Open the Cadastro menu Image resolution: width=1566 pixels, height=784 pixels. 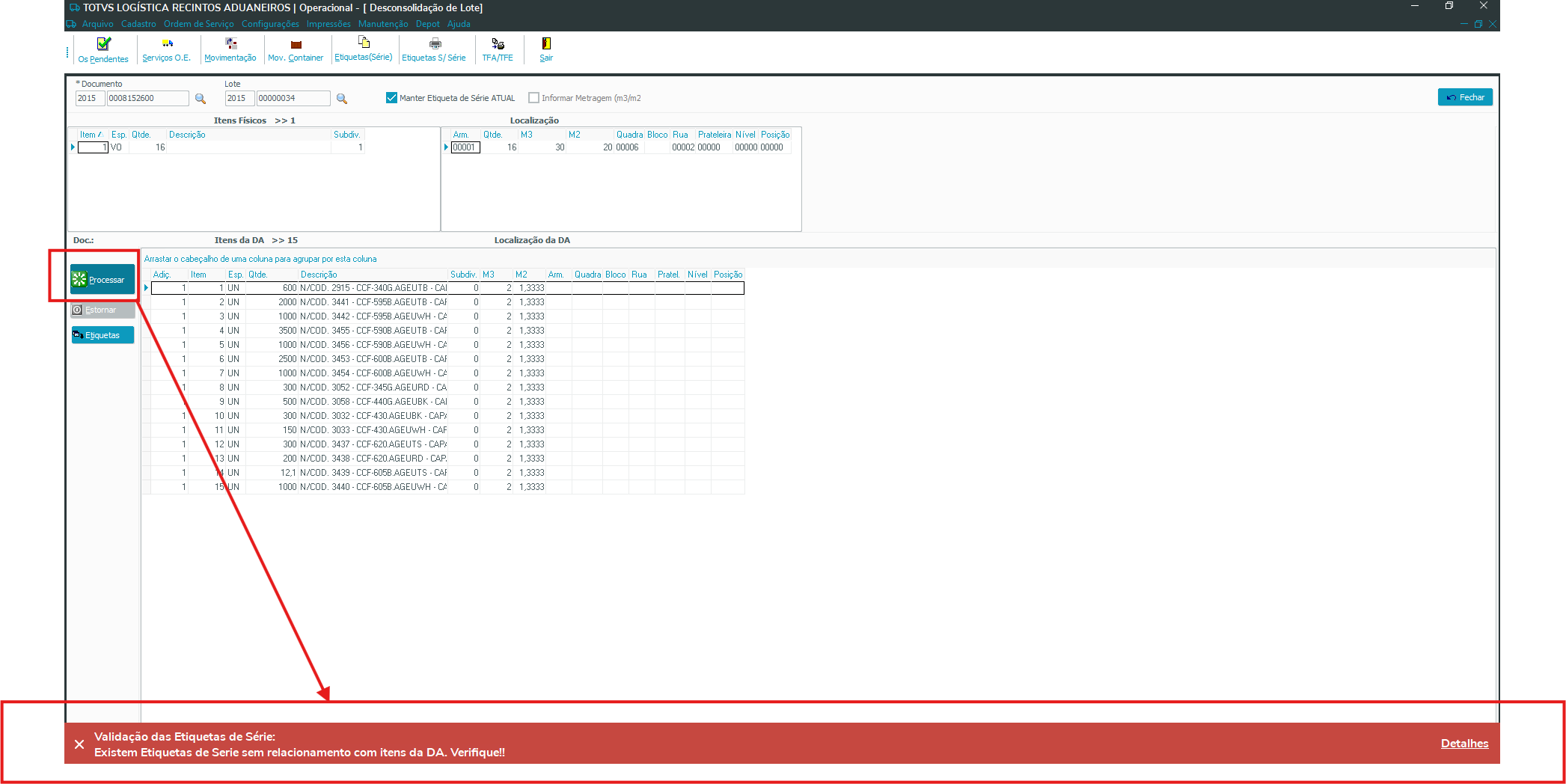click(x=138, y=24)
